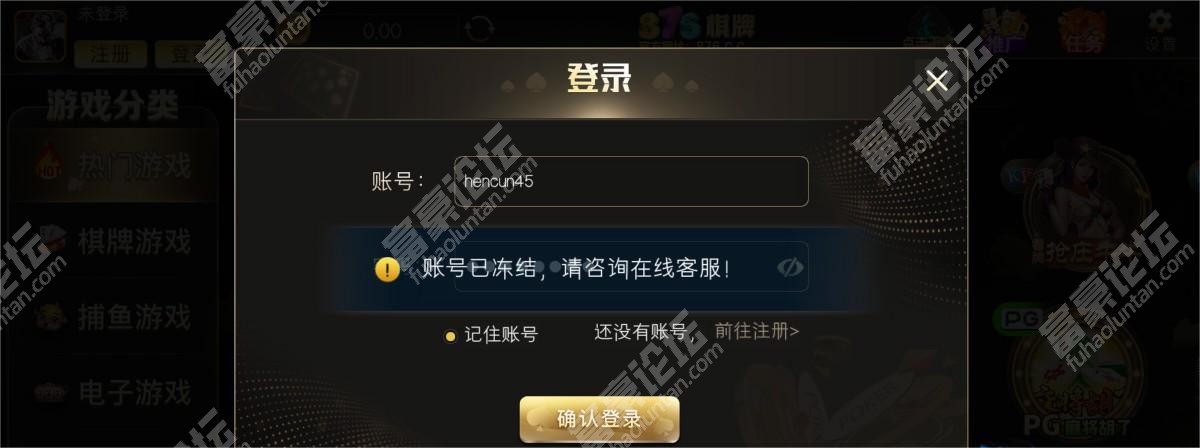This screenshot has width=1200, height=448.
Task: Click the balance refresh icon
Action: (x=481, y=29)
